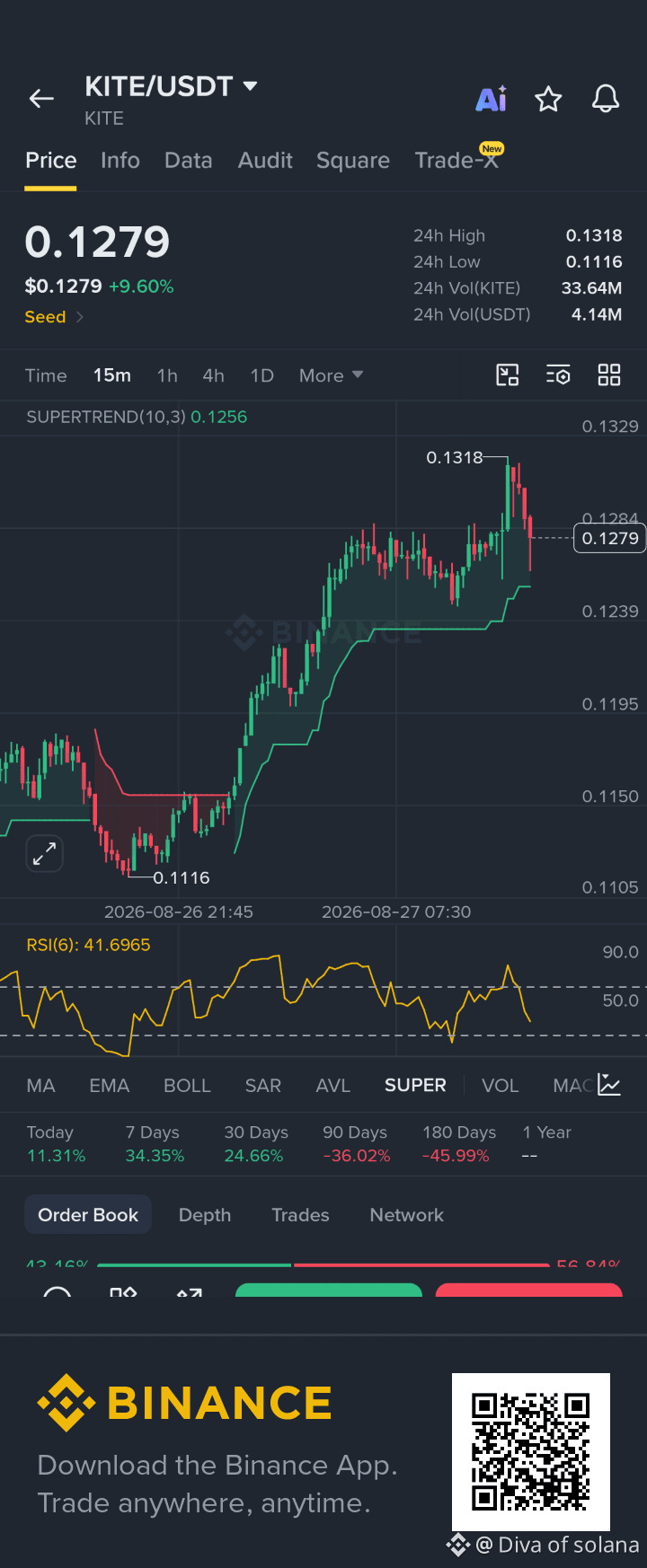This screenshot has width=647, height=1568.
Task: Expand the More timeframes dropdown
Action: [331, 375]
